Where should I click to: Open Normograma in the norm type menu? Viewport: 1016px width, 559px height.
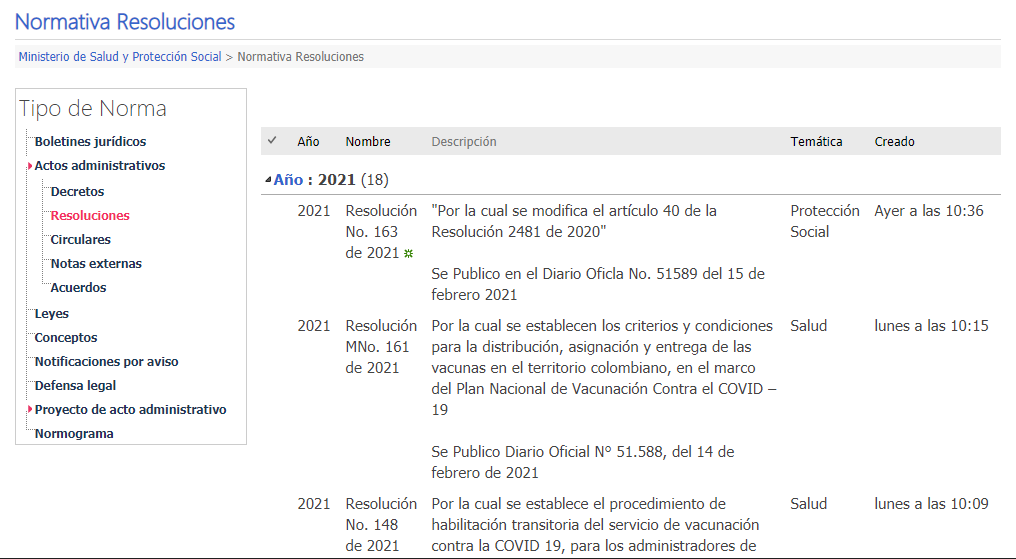(74, 434)
